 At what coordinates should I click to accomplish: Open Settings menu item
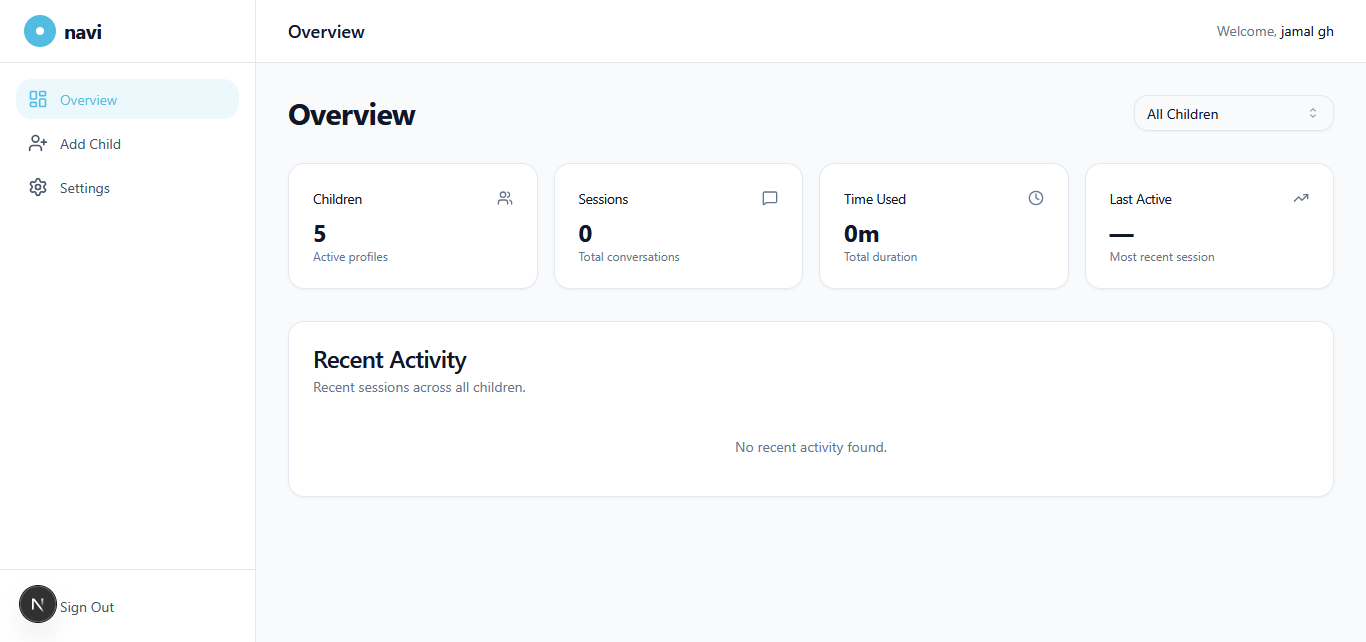point(127,187)
